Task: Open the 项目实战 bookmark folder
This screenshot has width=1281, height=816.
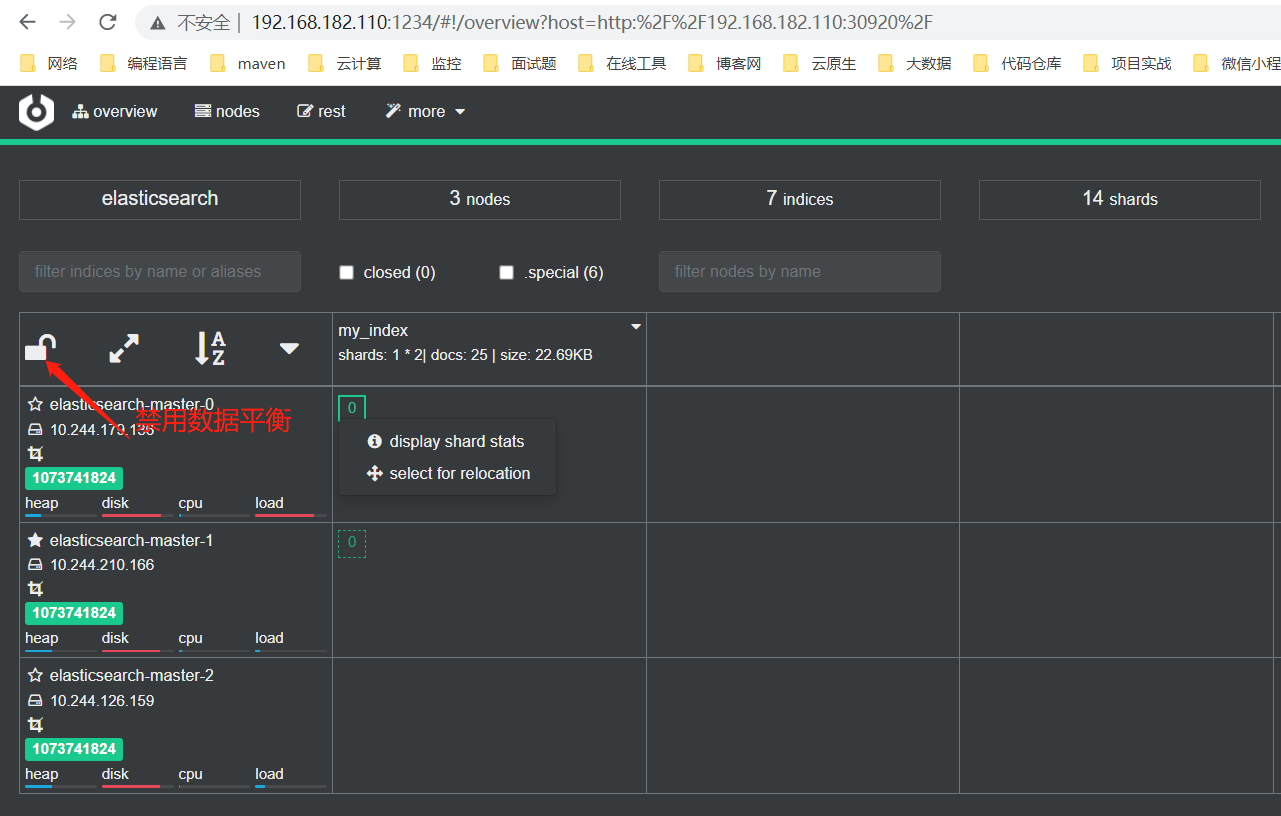Action: click(1127, 63)
